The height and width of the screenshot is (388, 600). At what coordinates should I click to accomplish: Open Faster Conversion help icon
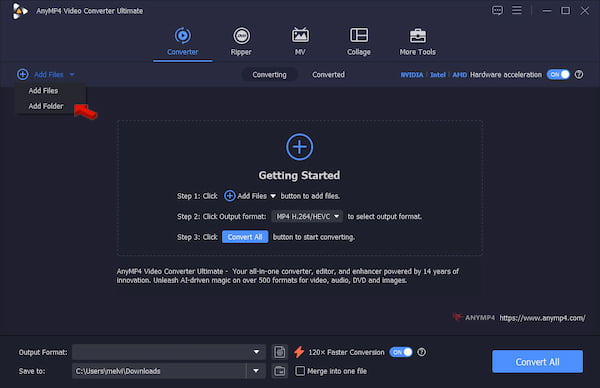421,352
